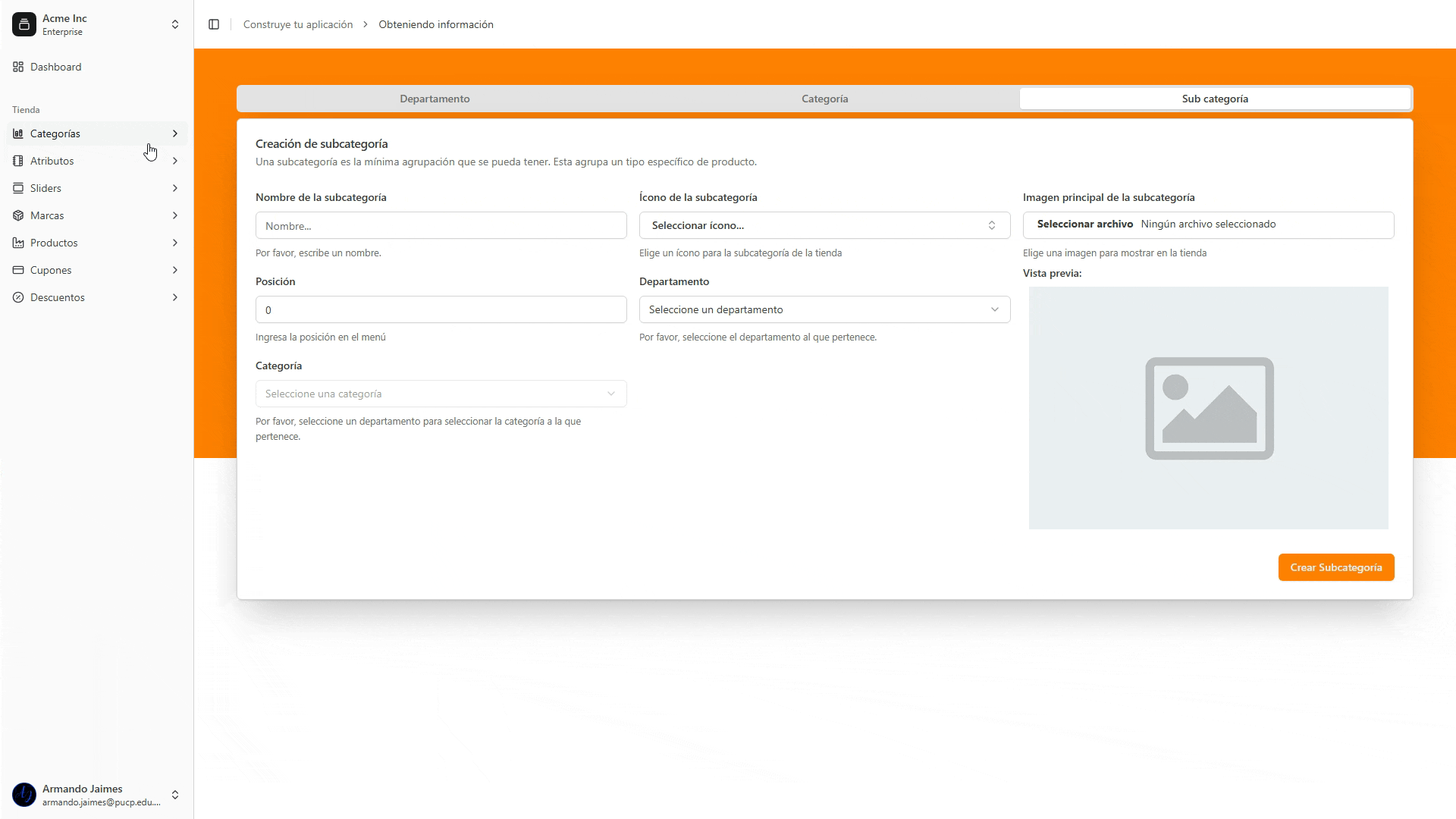Click the Descuentos icon in the sidebar
Image resolution: width=1456 pixels, height=819 pixels.
(18, 297)
